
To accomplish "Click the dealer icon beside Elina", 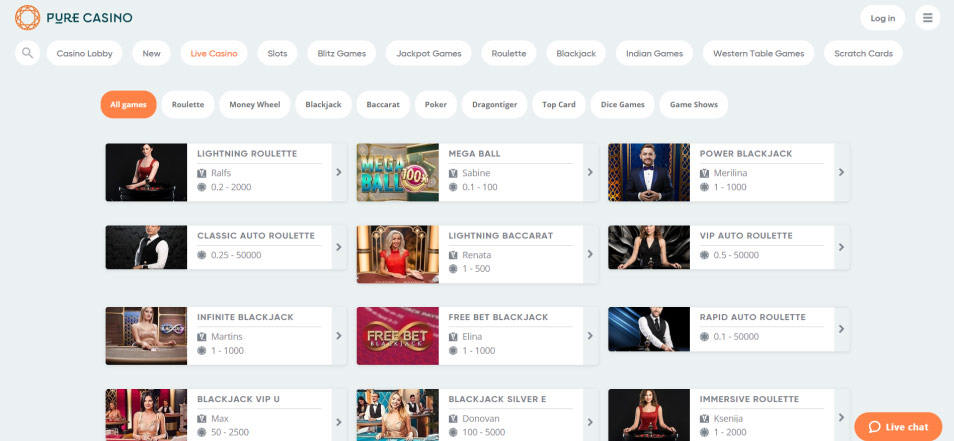I will [x=453, y=336].
